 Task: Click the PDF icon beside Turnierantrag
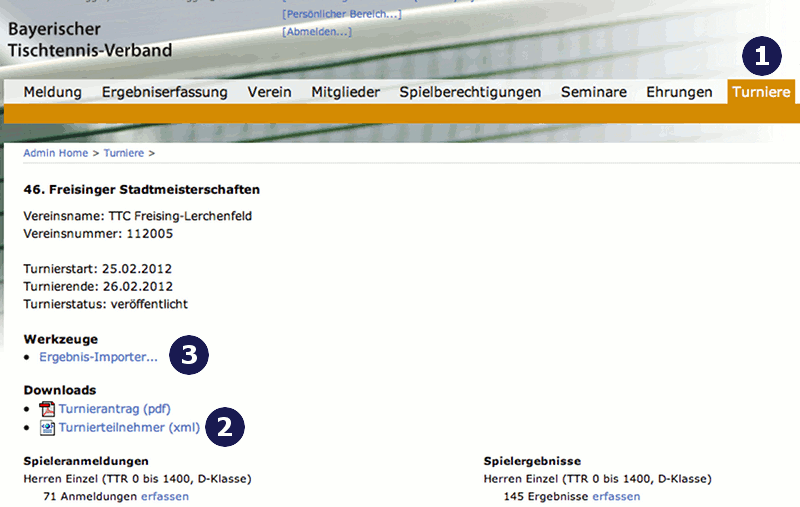click(47, 409)
